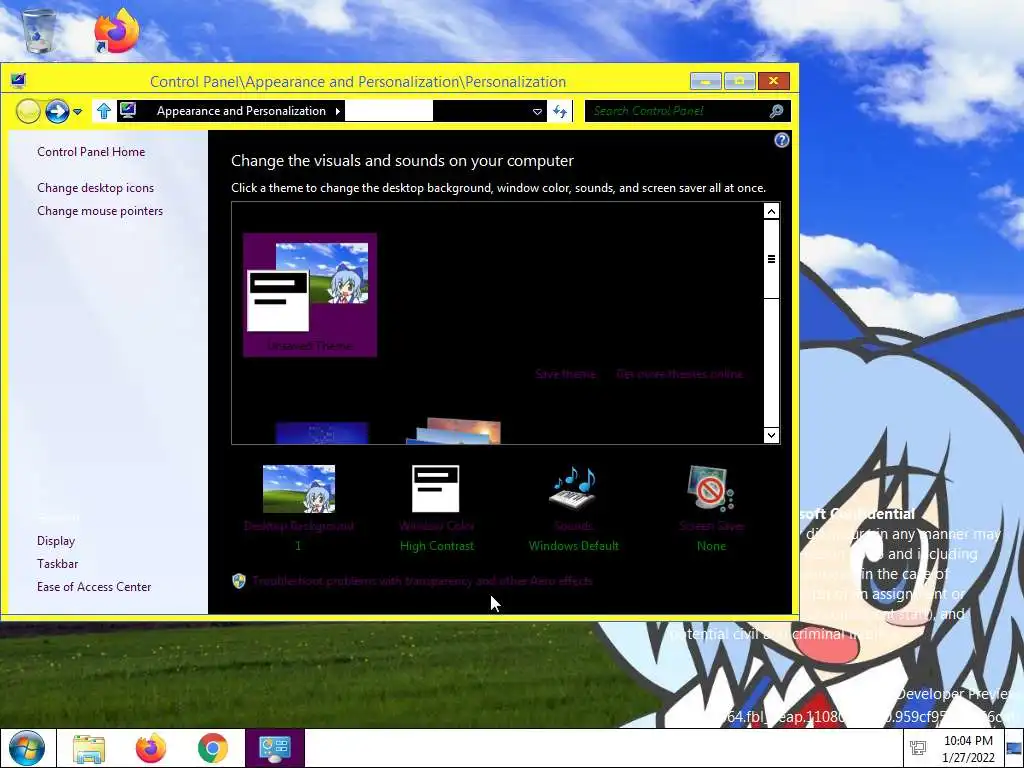Open the Sounds piano icon
Image resolution: width=1024 pixels, height=768 pixels.
[573, 487]
